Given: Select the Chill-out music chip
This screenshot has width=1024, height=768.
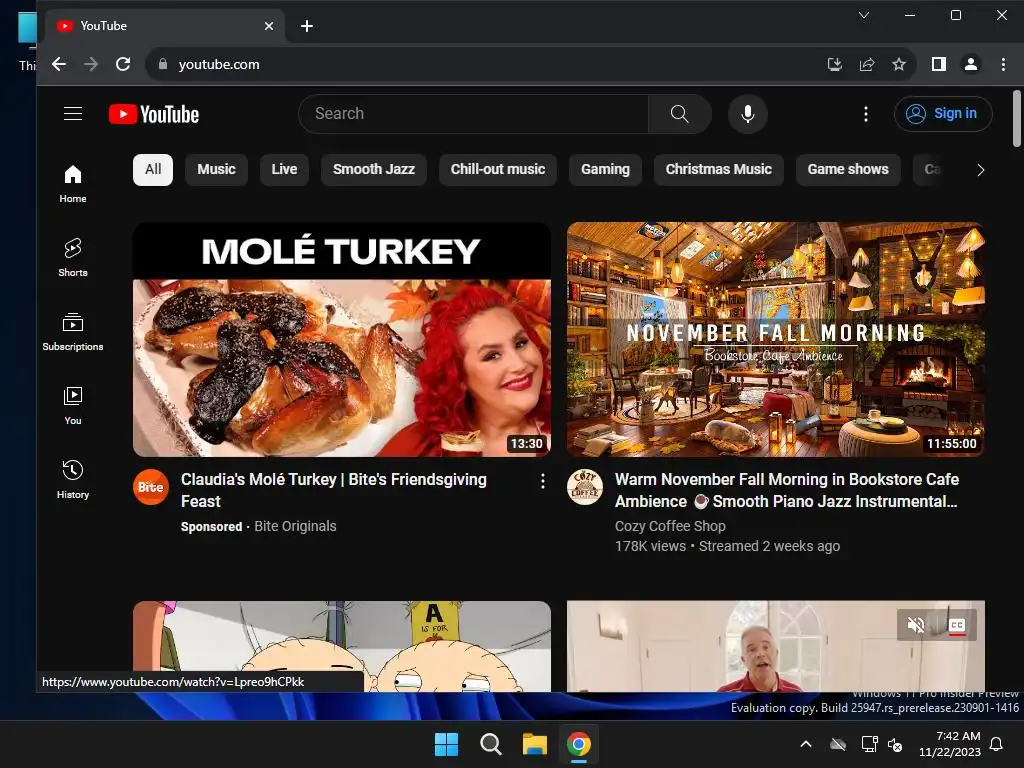Looking at the screenshot, I should [x=498, y=170].
